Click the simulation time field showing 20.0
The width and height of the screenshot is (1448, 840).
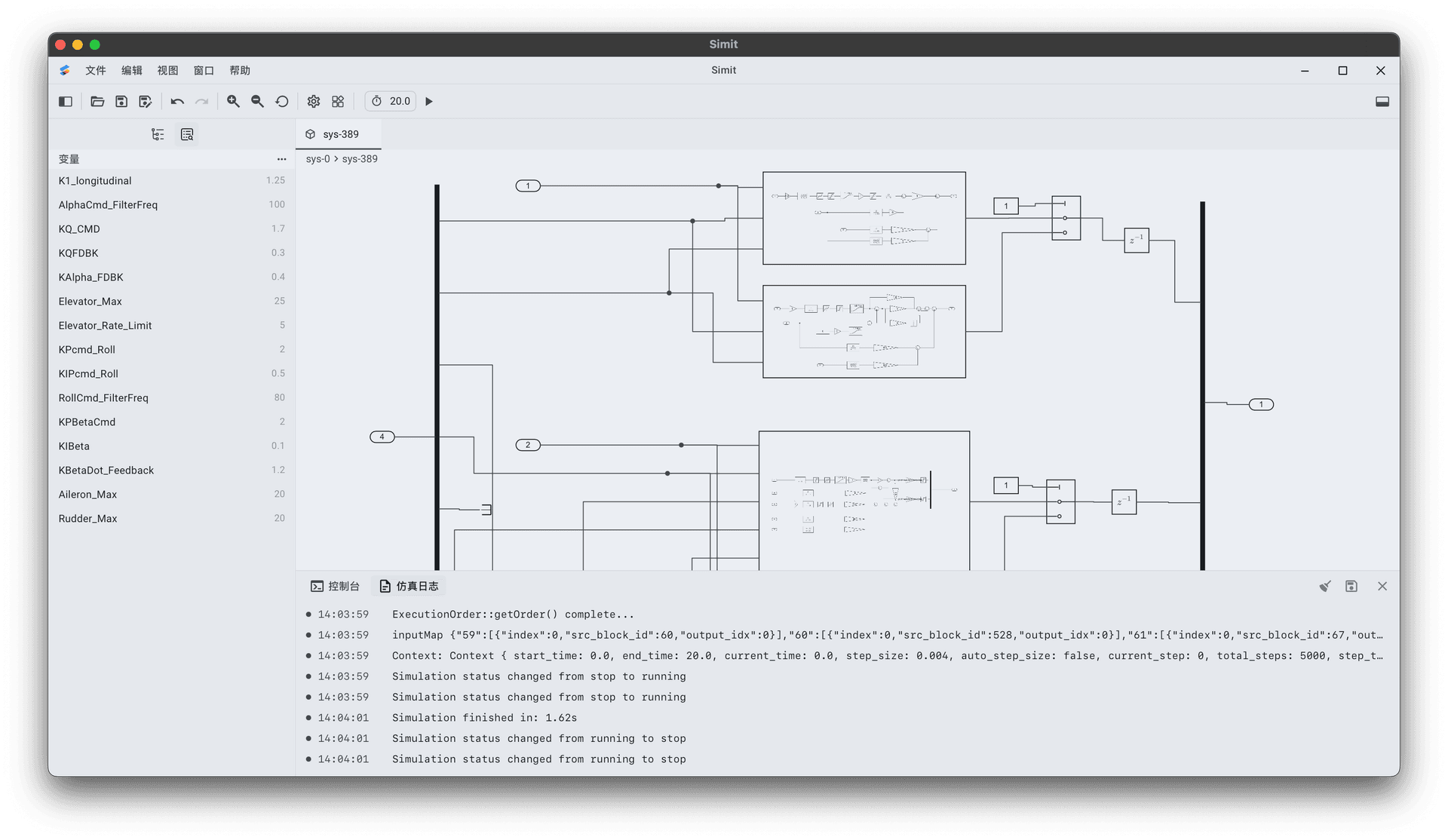coord(399,101)
